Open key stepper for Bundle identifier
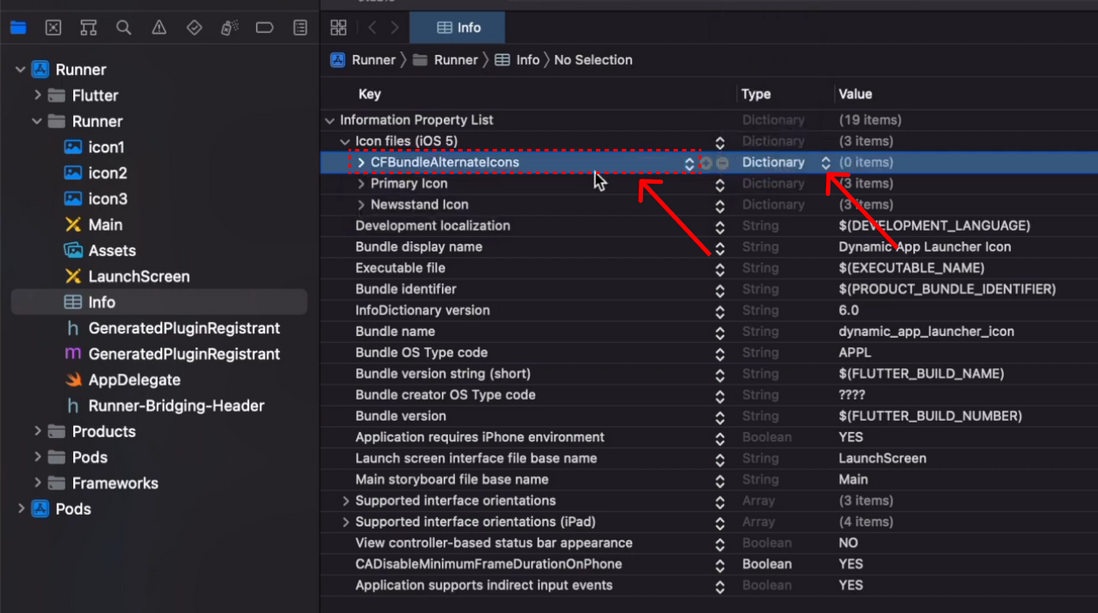The width and height of the screenshot is (1098, 613). [720, 290]
